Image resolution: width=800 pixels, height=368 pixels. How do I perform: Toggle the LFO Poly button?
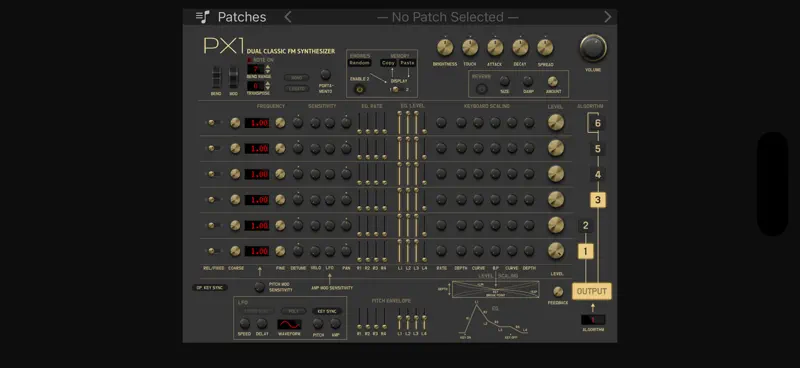pos(294,311)
